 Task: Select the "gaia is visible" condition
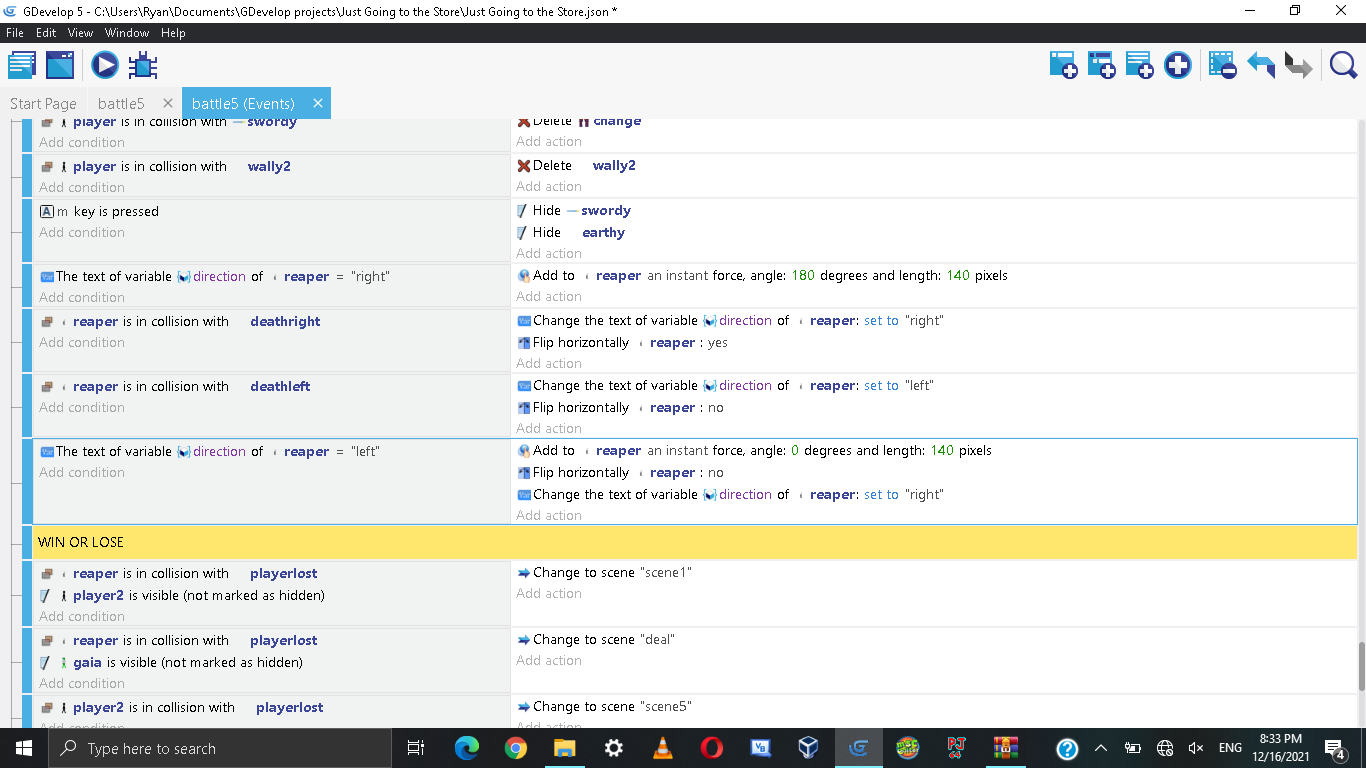[171, 662]
